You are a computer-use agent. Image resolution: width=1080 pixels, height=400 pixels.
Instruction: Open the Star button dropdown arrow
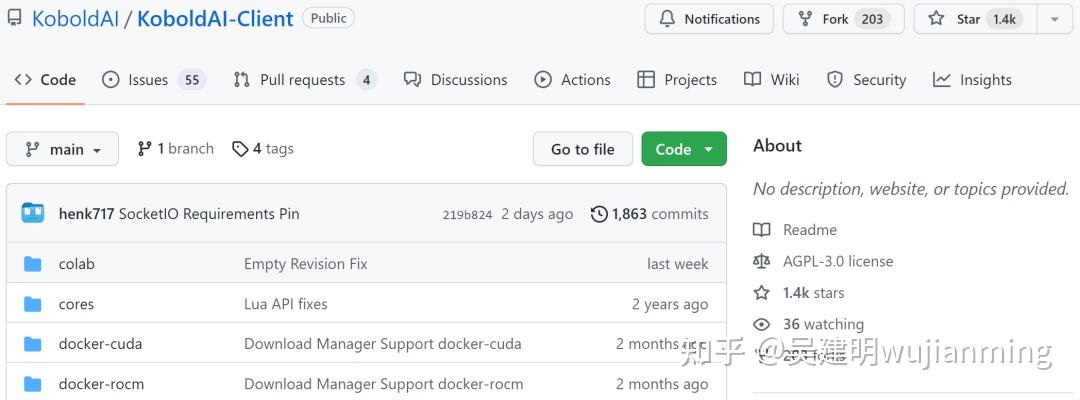coord(1054,19)
